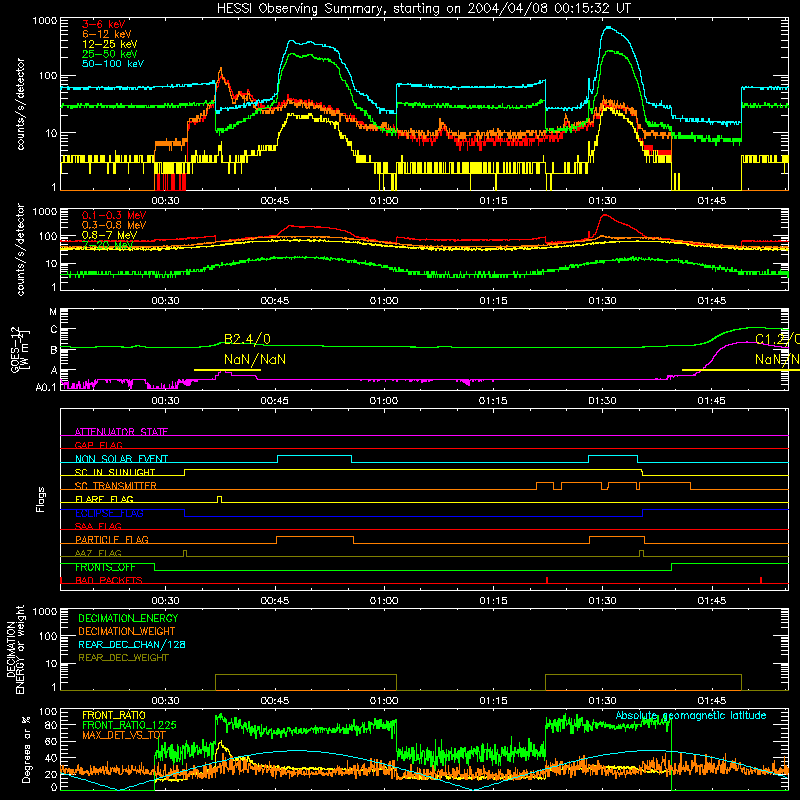The height and width of the screenshot is (800, 800).
Task: Click the REAR_DEC_WEIGHT legend label
Action: pyautogui.click(x=123, y=658)
